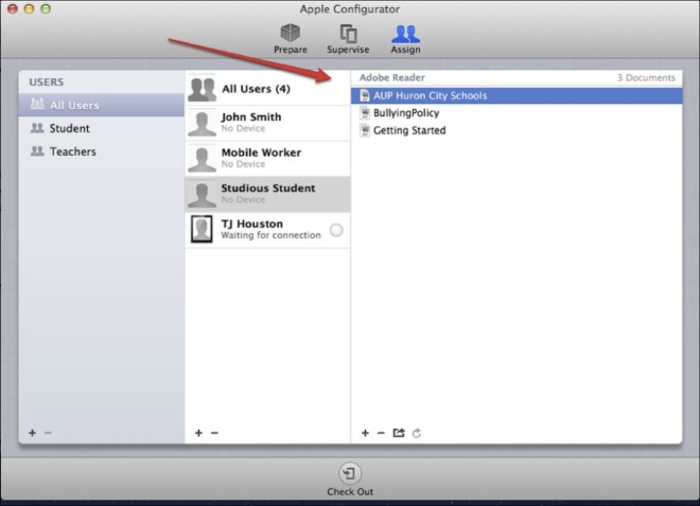Image resolution: width=700 pixels, height=506 pixels.
Task: Click the Teachers group icon
Action: [37, 151]
